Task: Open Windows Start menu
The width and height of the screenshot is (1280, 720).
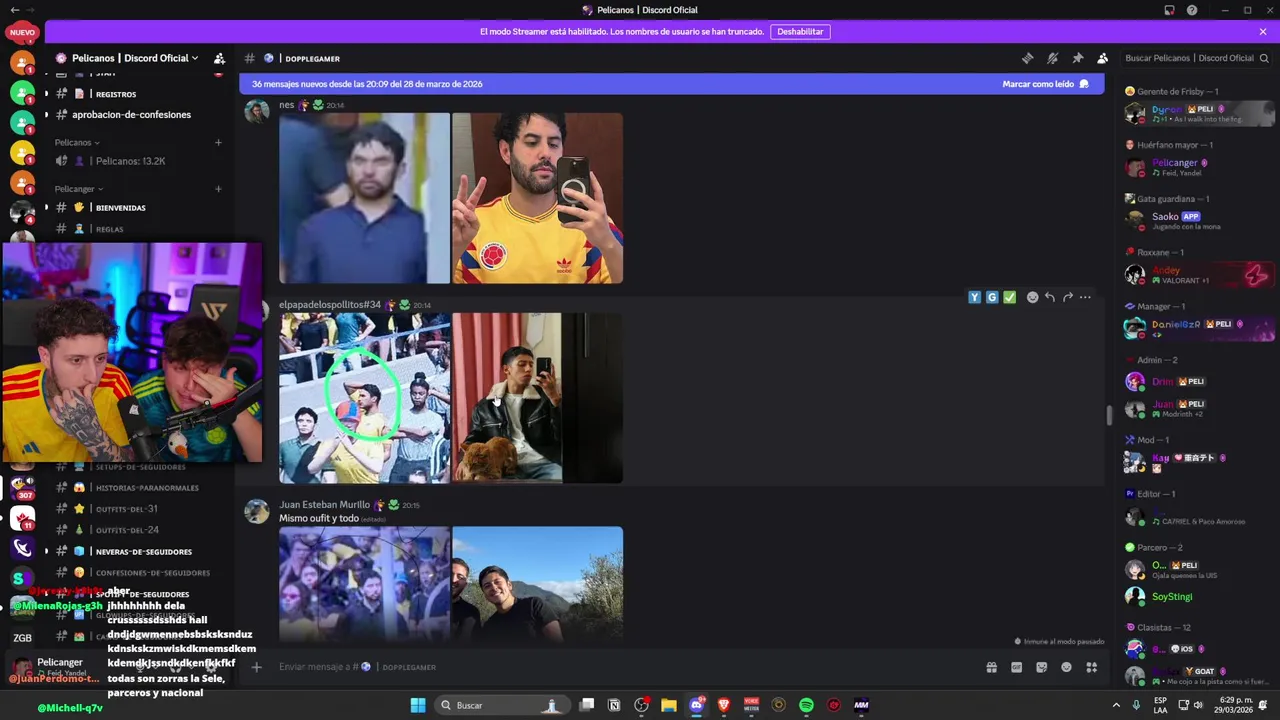Action: (418, 705)
